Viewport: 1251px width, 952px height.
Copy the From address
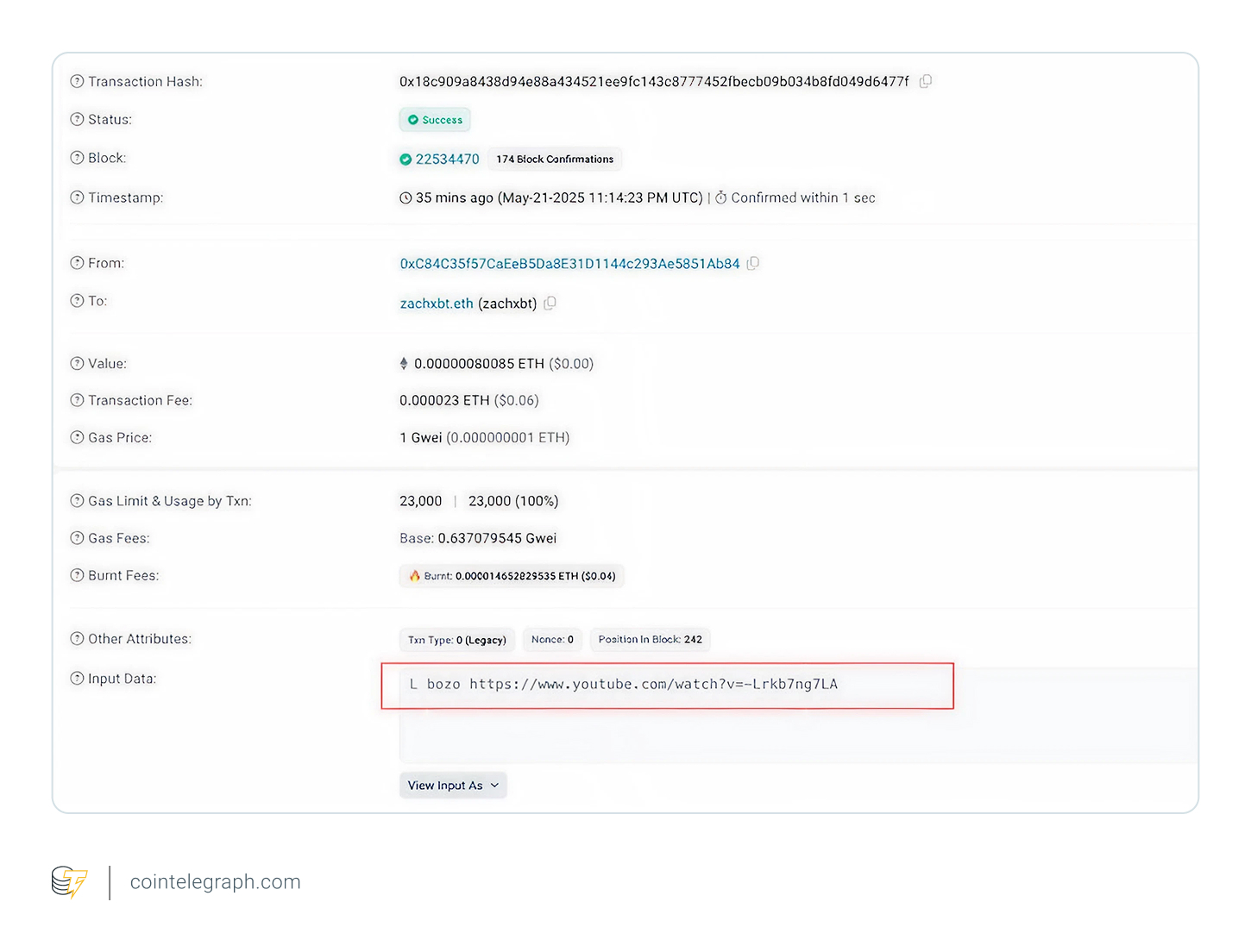click(x=753, y=263)
